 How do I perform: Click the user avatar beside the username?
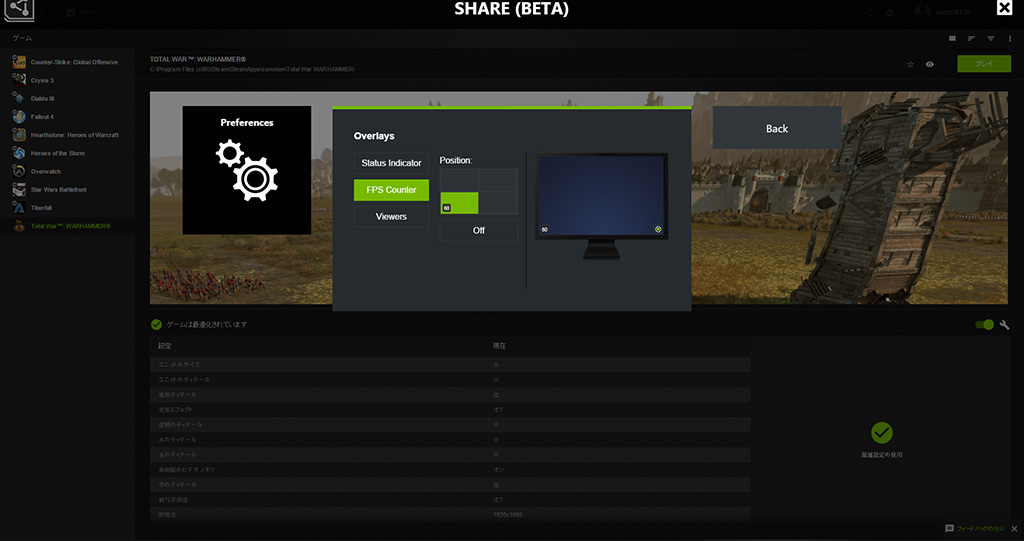tap(922, 11)
